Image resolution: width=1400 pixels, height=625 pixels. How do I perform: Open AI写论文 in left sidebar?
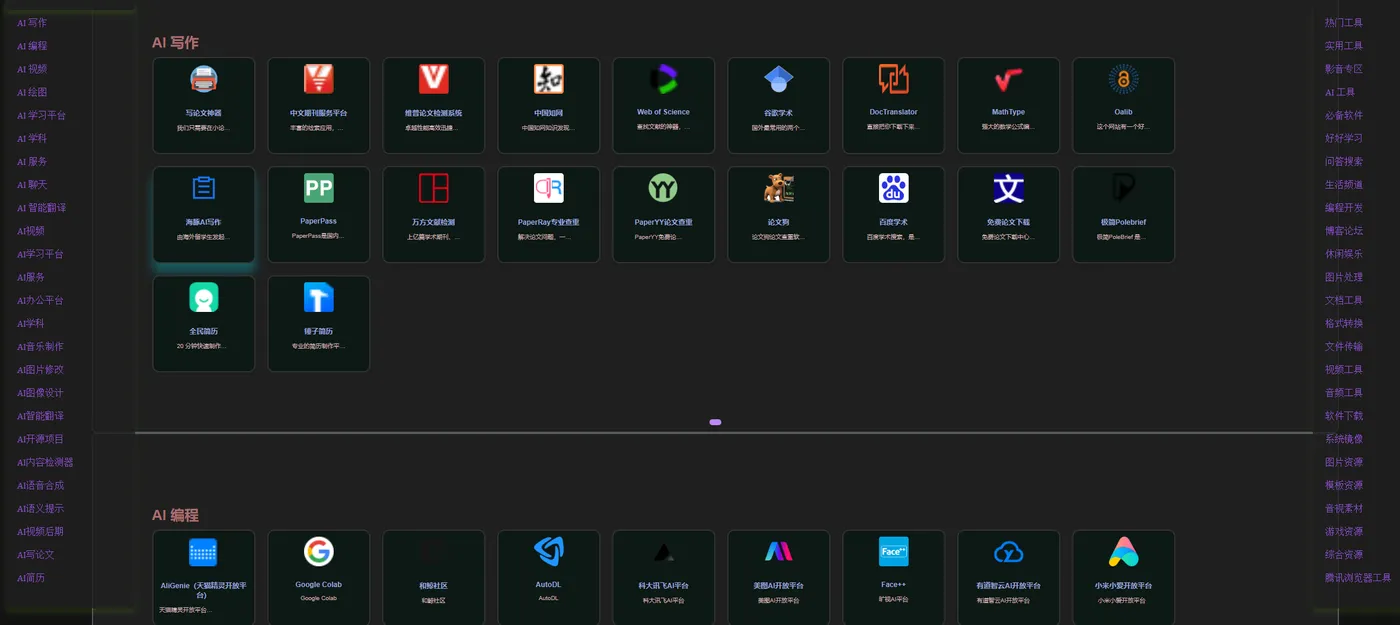pos(36,554)
